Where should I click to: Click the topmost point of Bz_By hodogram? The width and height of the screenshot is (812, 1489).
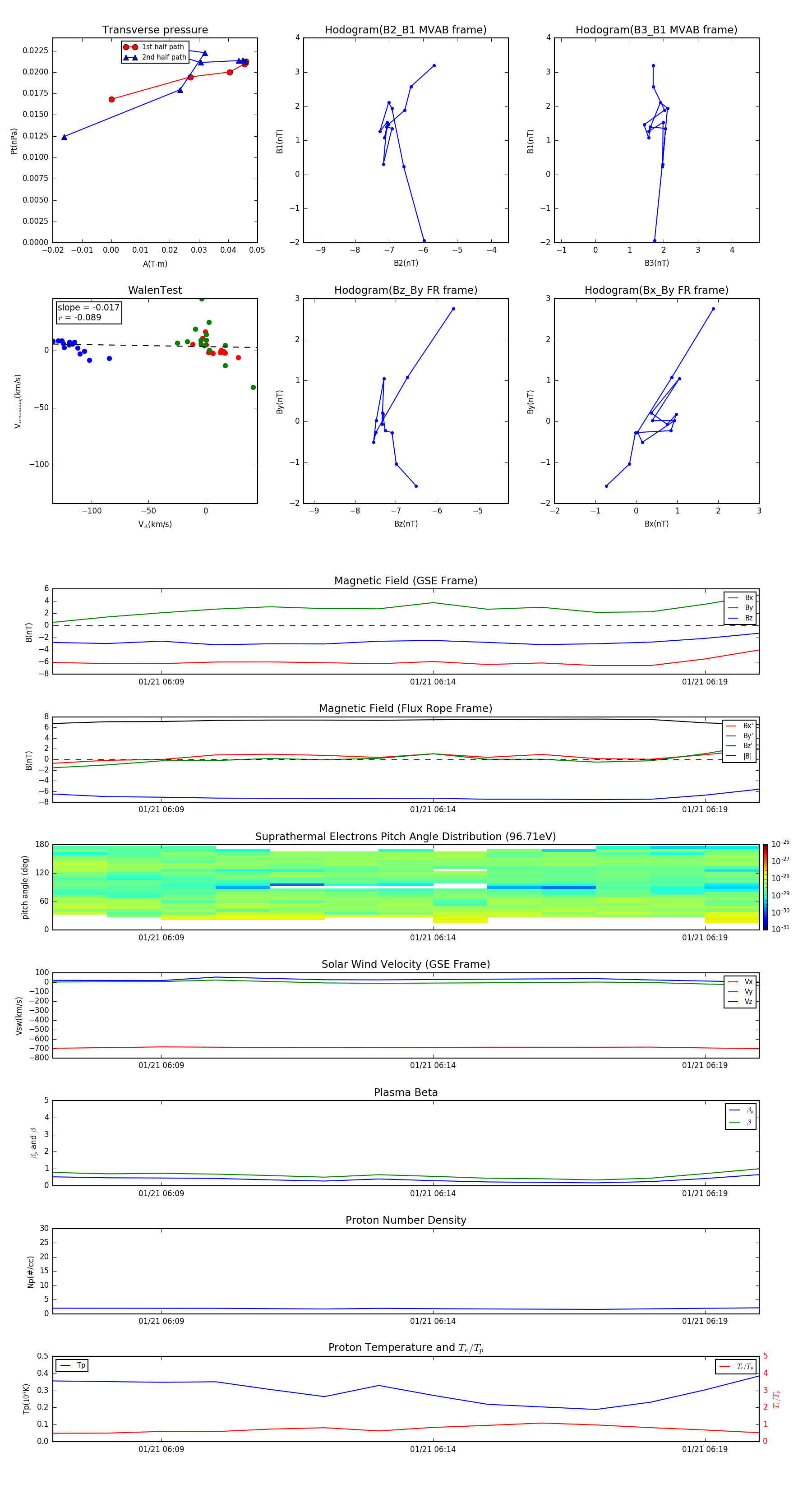tap(453, 309)
